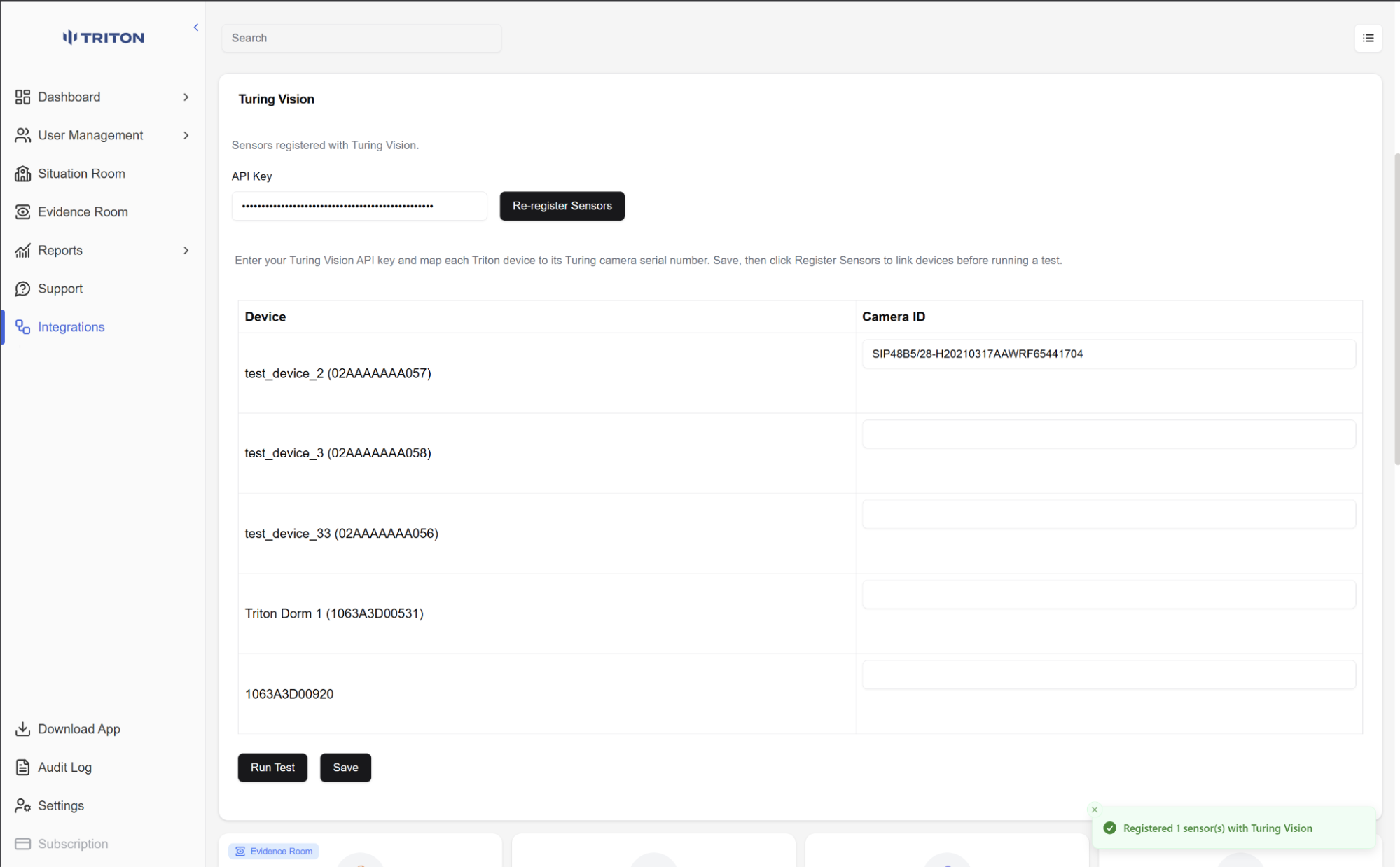Collapse the sidebar with the arrow
Image resolution: width=1400 pixels, height=867 pixels.
[196, 27]
